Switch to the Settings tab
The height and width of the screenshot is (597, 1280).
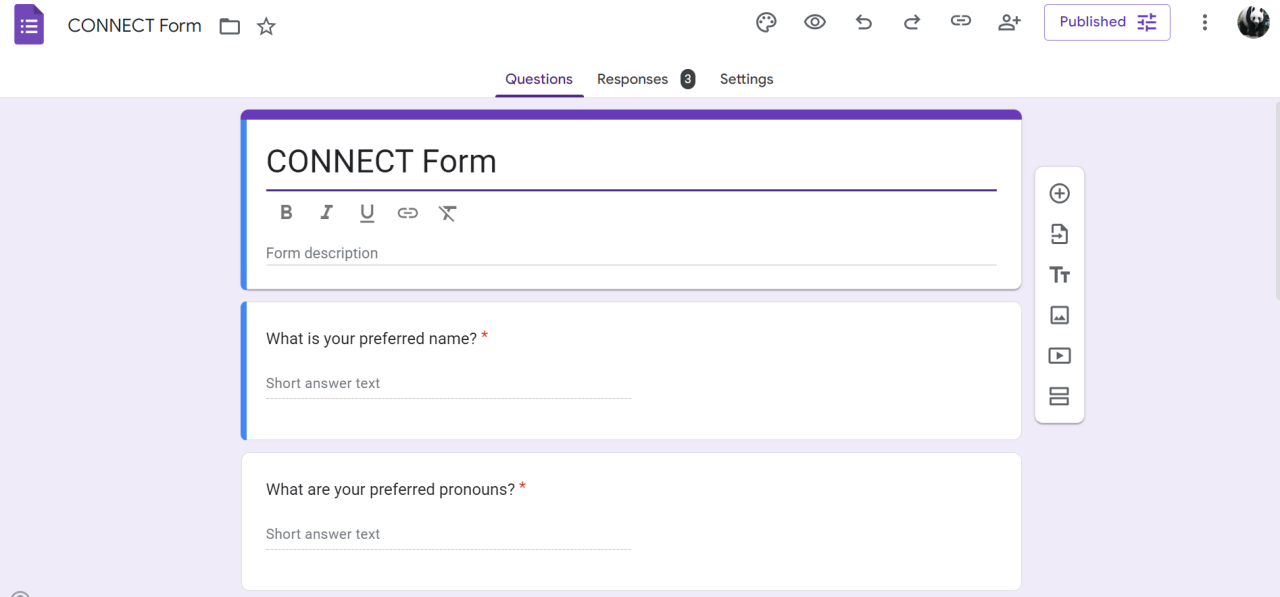746,79
